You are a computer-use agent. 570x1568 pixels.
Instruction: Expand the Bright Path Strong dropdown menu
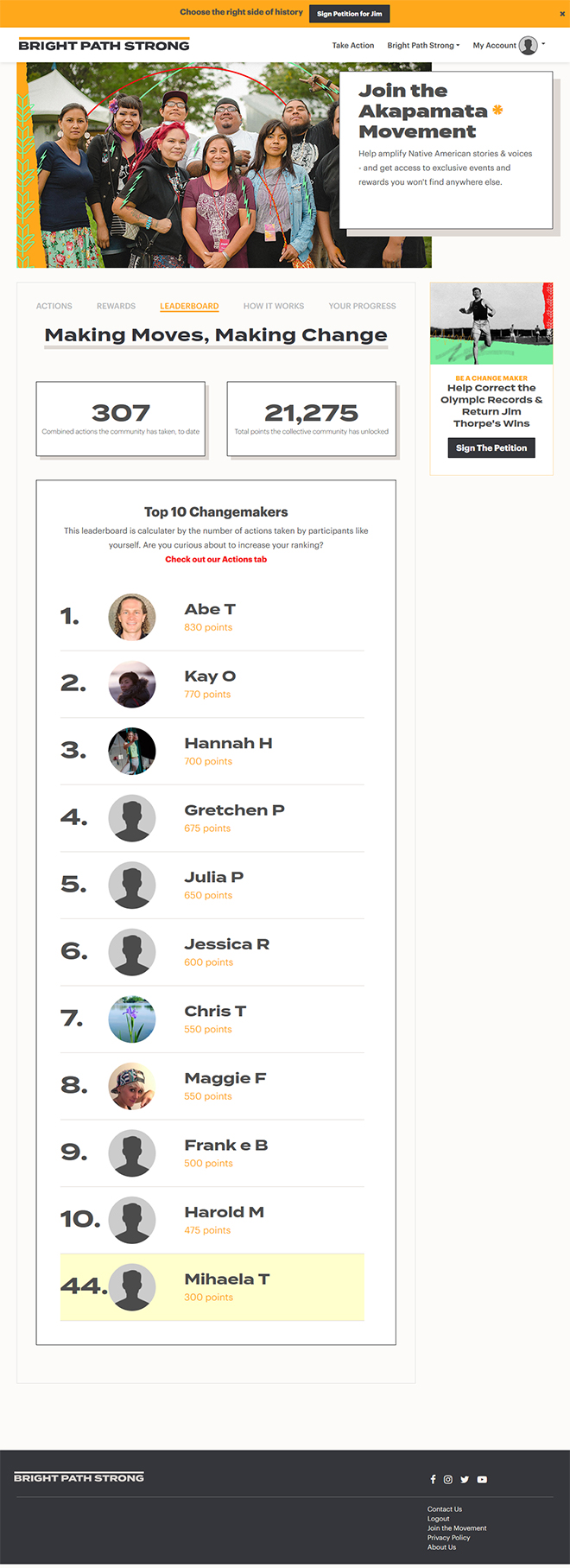[423, 45]
